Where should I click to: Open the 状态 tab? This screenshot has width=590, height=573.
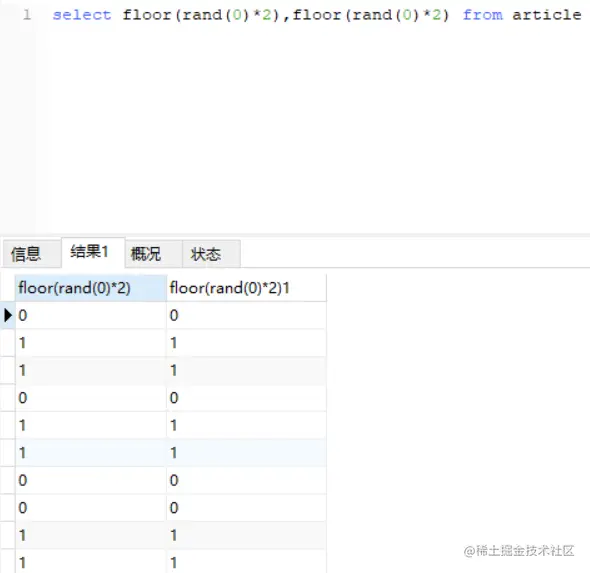point(211,254)
